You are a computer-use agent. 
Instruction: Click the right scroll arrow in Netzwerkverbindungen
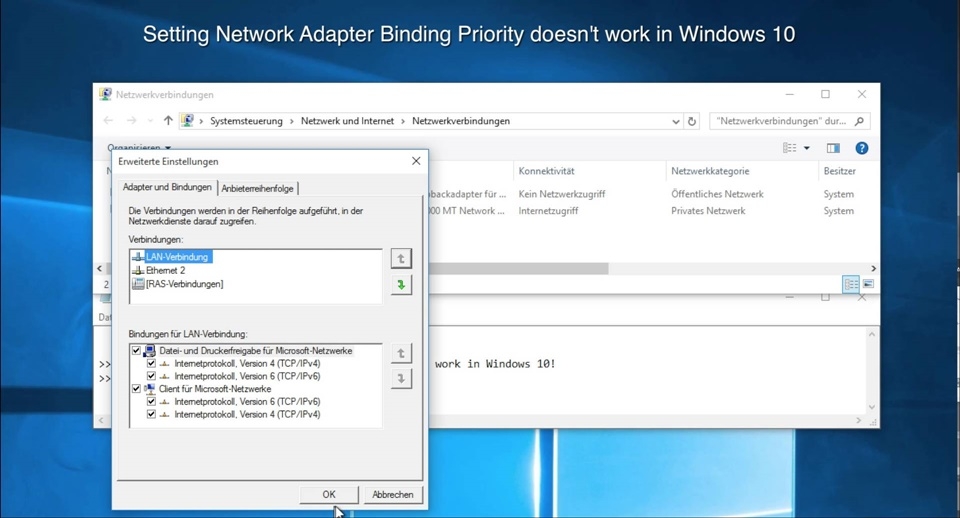[x=873, y=268]
